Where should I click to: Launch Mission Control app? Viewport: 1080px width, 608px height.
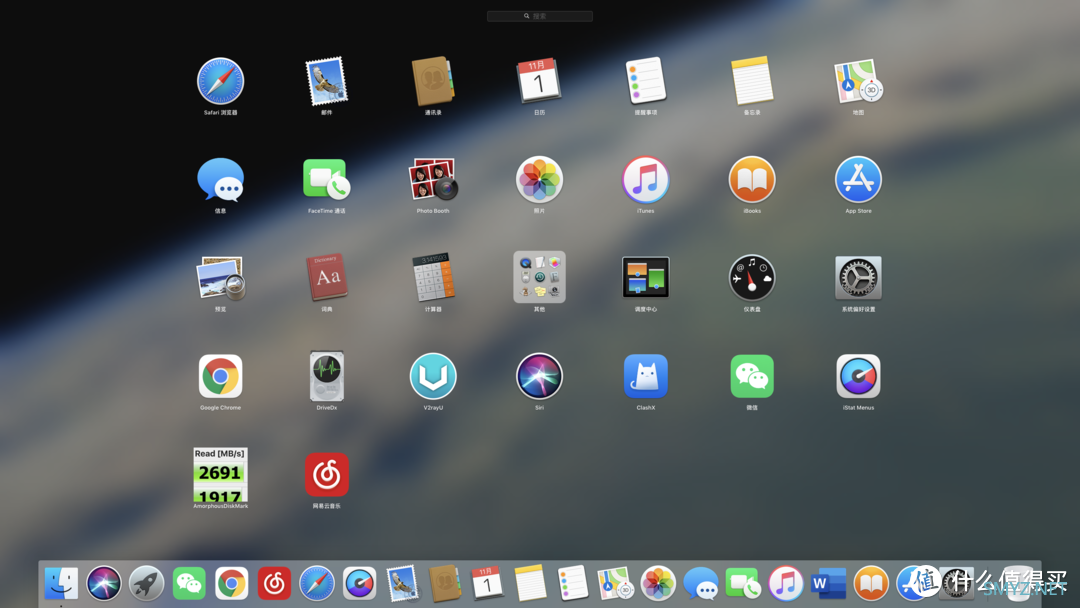point(645,277)
